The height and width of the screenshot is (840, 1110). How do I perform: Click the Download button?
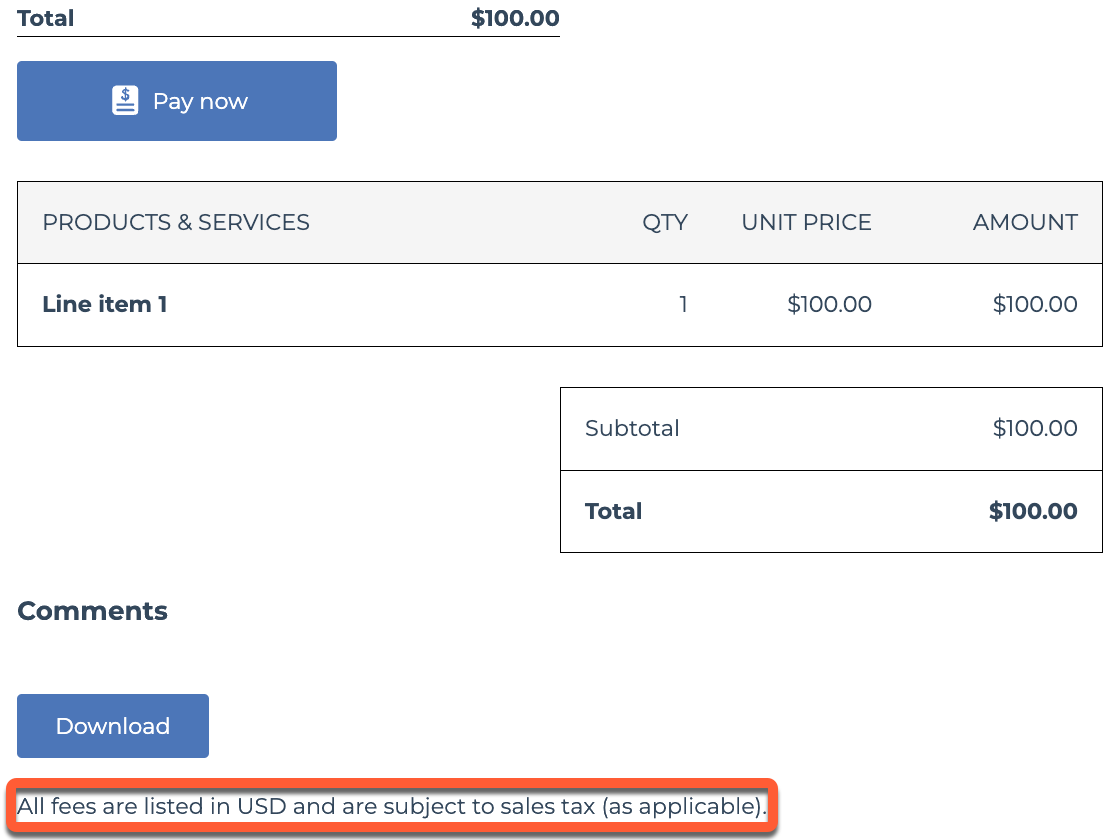point(112,726)
